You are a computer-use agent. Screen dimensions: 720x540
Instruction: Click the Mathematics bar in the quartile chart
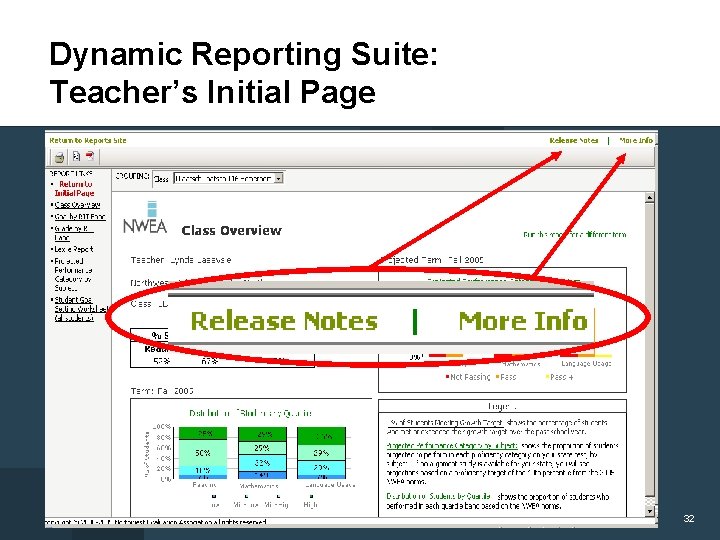(x=262, y=453)
